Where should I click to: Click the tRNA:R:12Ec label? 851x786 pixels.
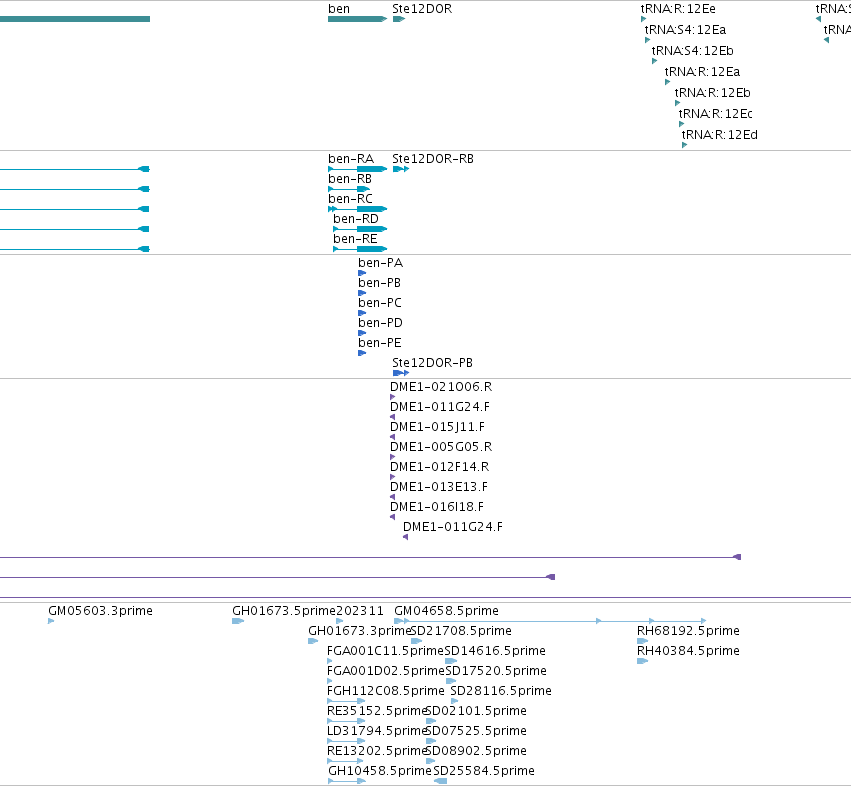(715, 113)
